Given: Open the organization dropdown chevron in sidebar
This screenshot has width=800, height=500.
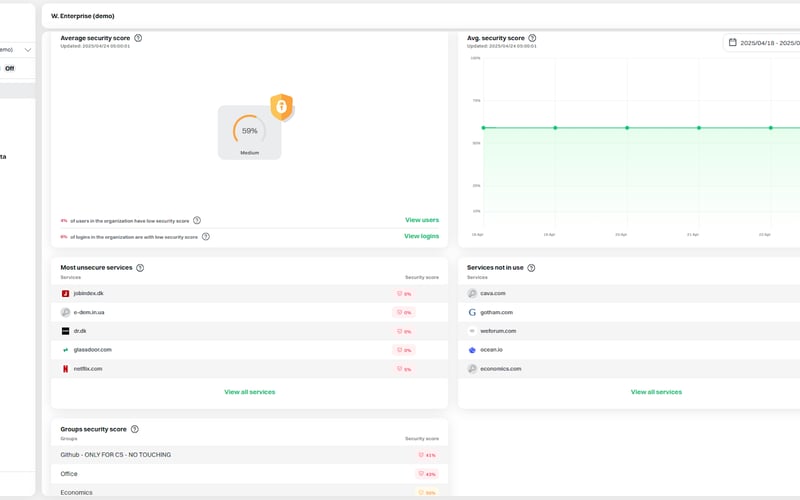Looking at the screenshot, I should point(28,50).
